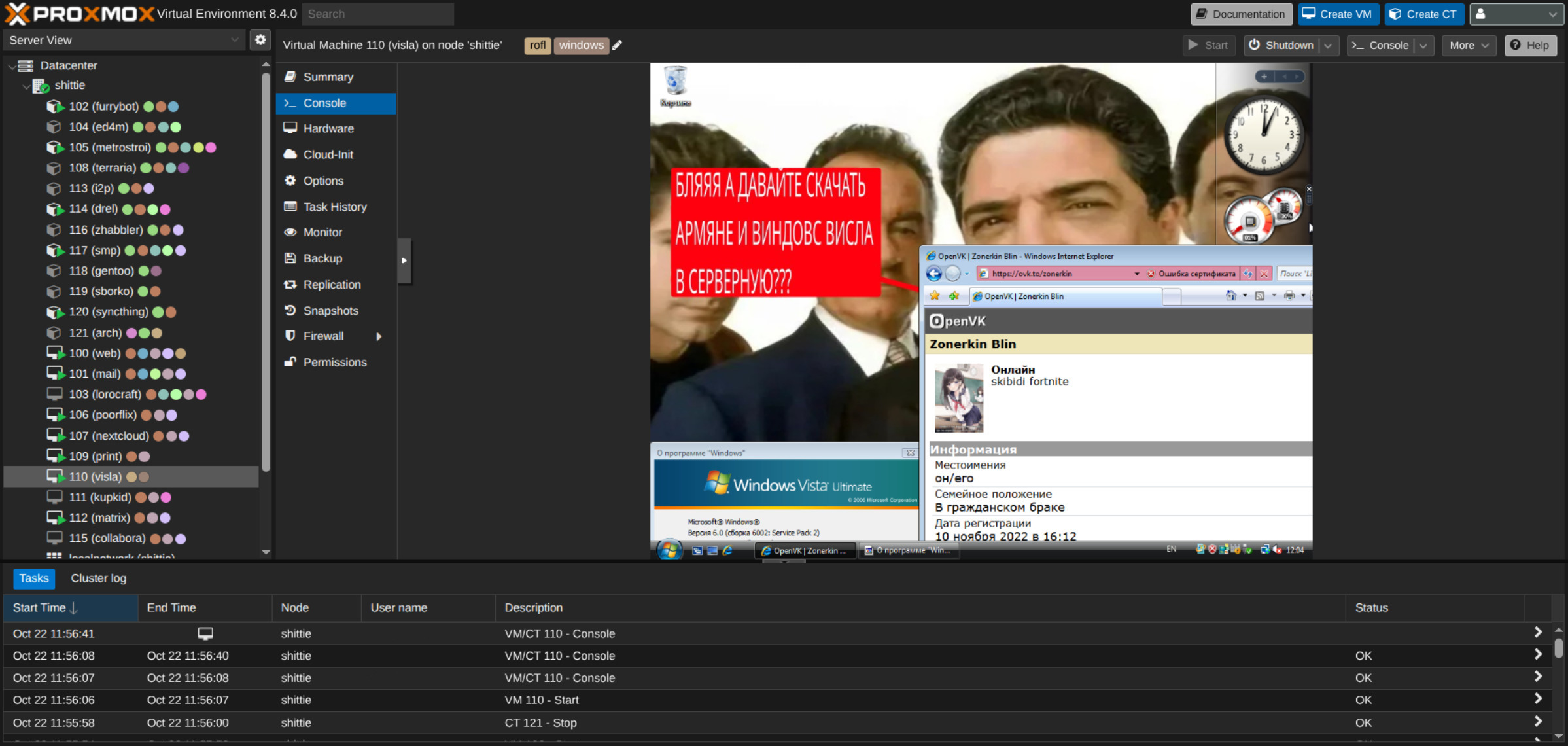The height and width of the screenshot is (746, 1568).
Task: Click the Internet Explorer back arrow
Action: (933, 274)
